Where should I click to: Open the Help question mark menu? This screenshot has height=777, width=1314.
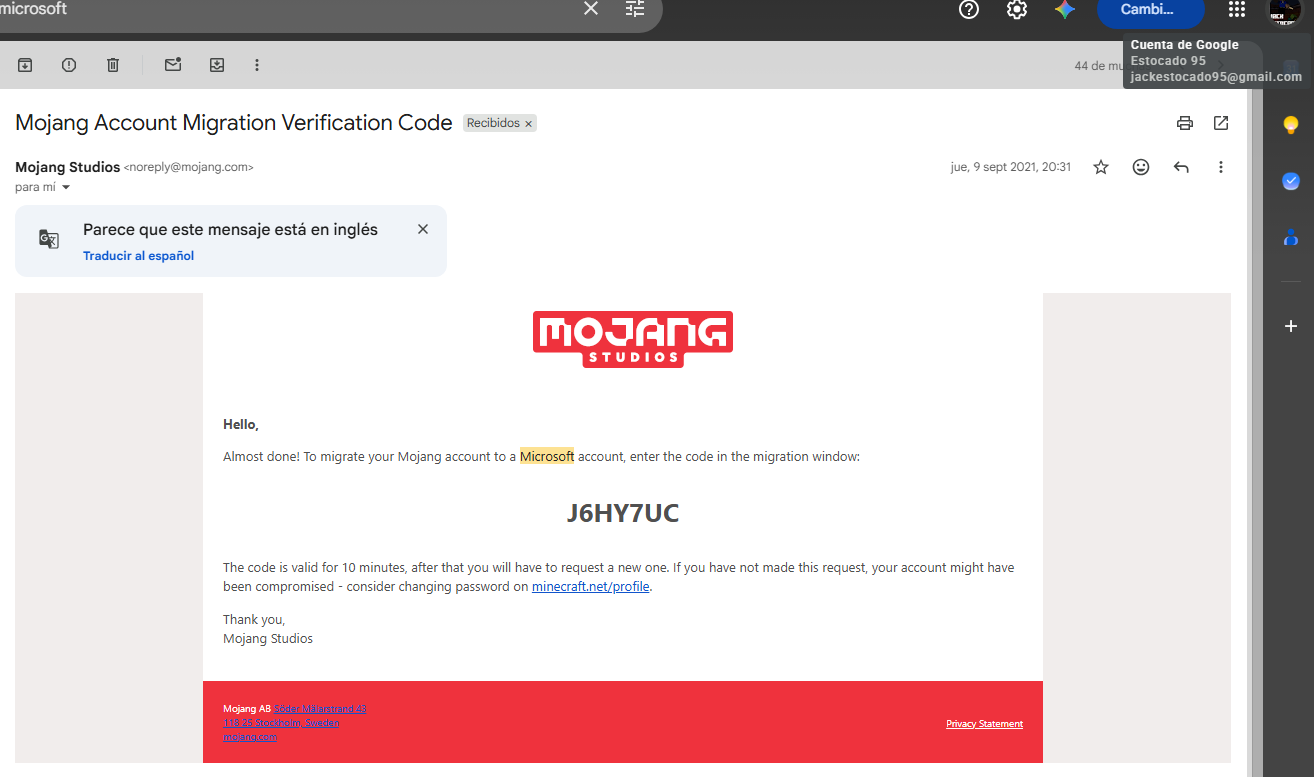tap(968, 9)
